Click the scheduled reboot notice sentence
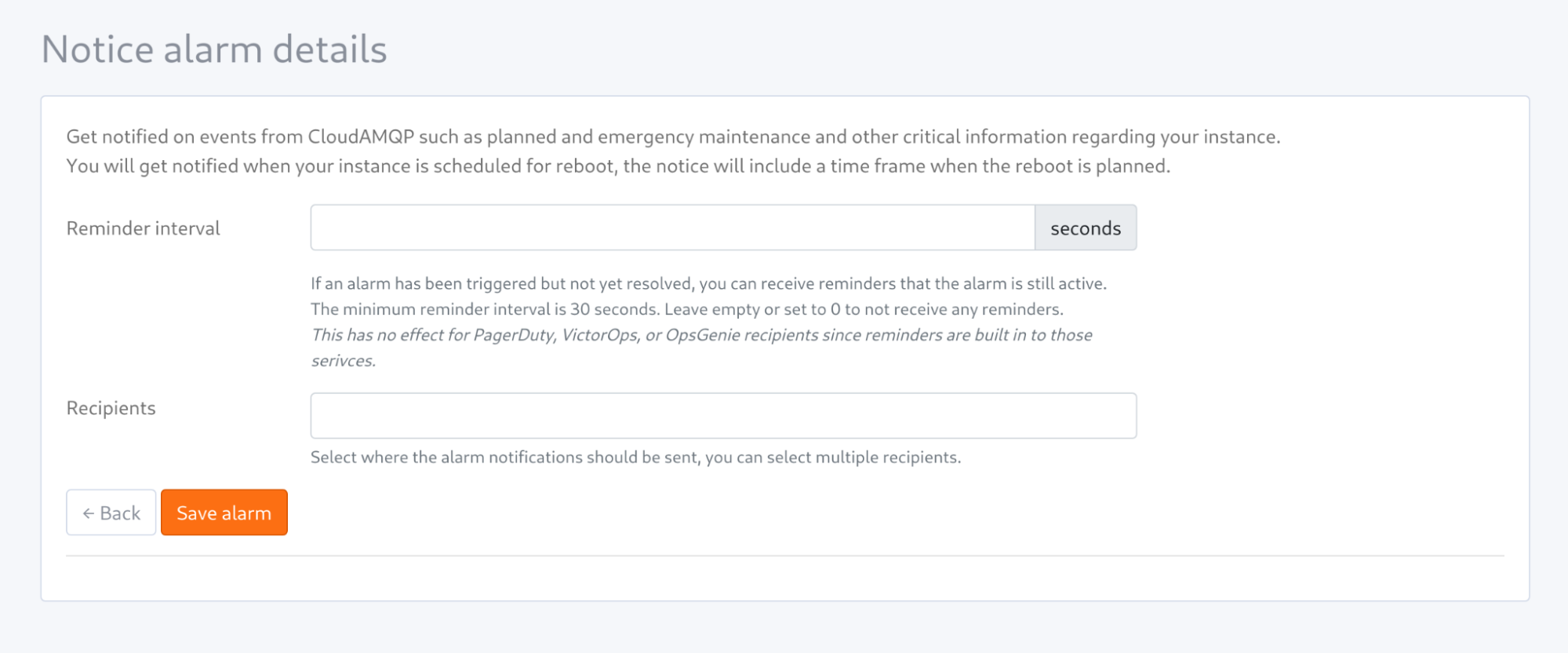 coord(618,166)
